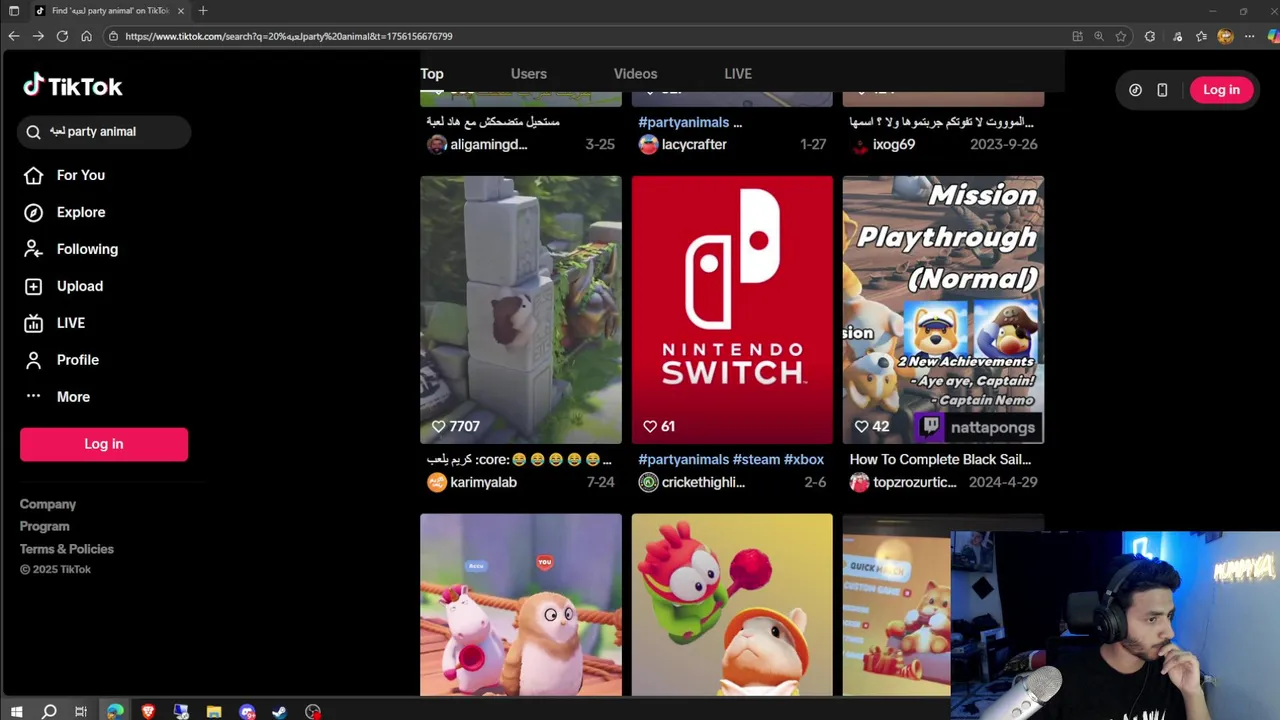The width and height of the screenshot is (1280, 720).
Task: Open the #partyanimals hashtag beside #steam
Action: click(x=683, y=460)
